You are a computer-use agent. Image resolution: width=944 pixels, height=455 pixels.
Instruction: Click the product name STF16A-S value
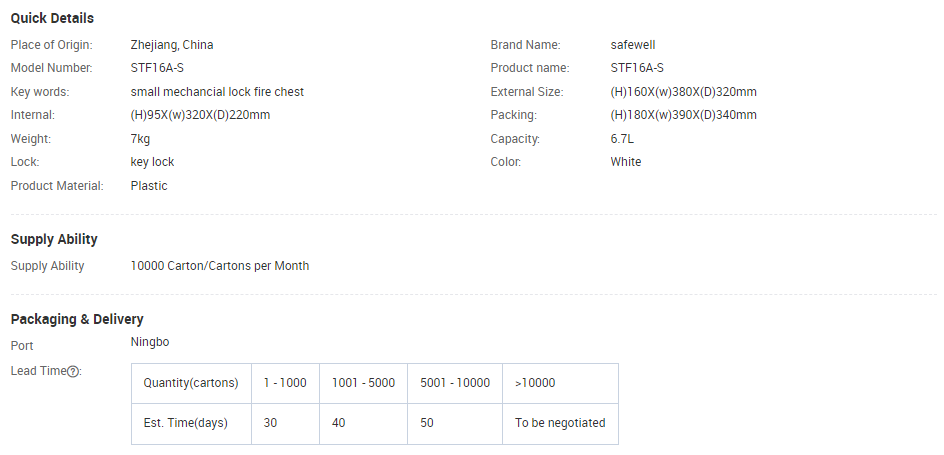coord(637,68)
